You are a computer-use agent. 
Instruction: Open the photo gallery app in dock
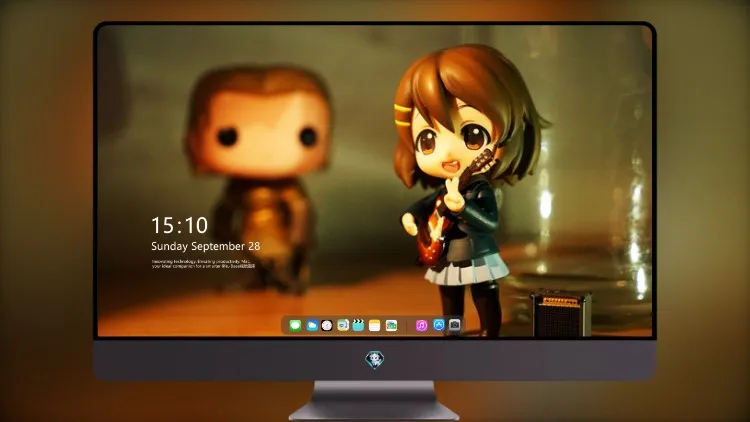click(391, 326)
